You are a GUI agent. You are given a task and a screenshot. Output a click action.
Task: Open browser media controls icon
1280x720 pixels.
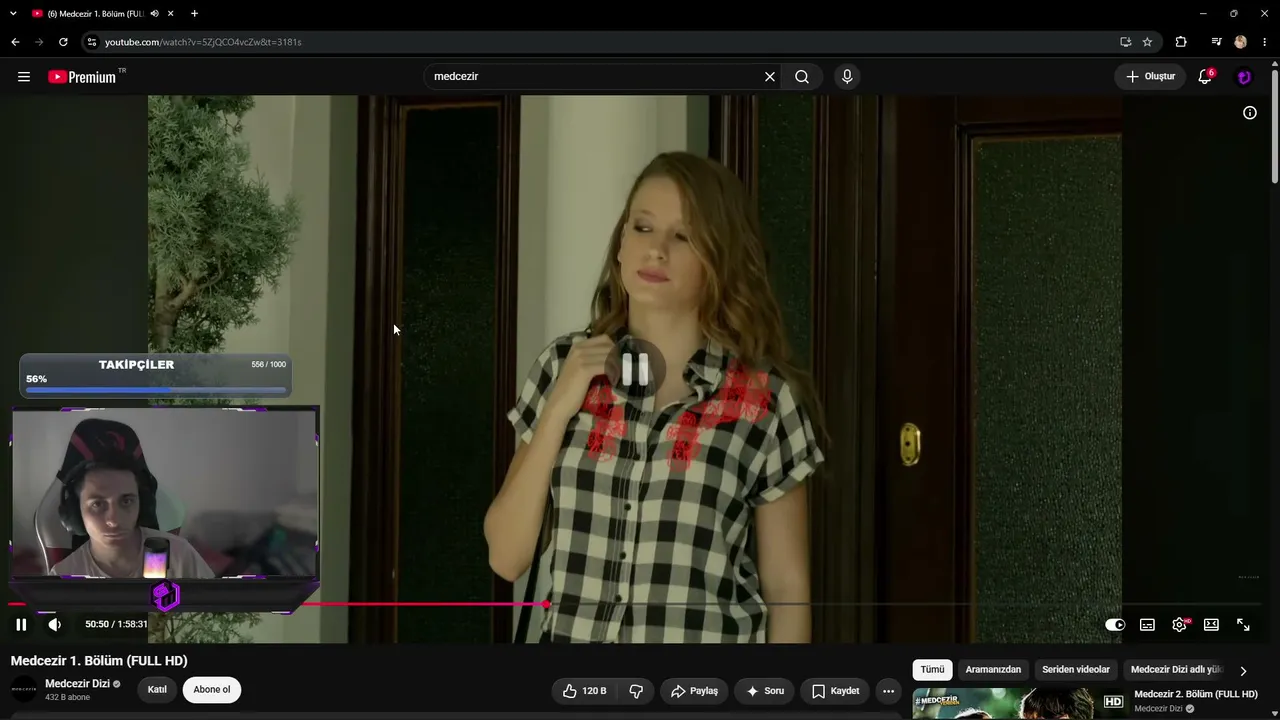[1216, 42]
